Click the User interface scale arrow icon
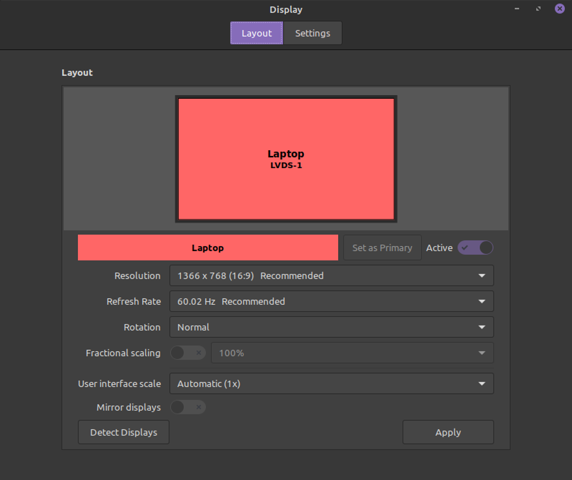The width and height of the screenshot is (572, 480). pyautogui.click(x=482, y=383)
